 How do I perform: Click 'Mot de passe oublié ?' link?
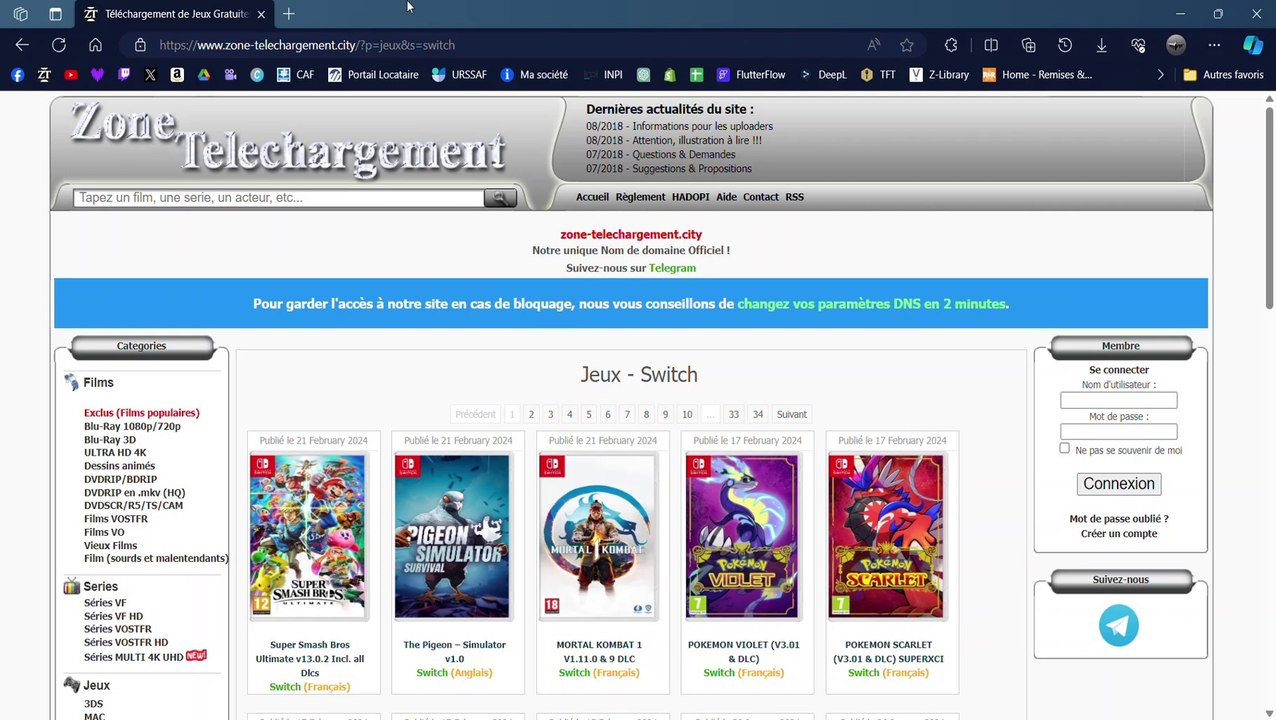(x=1119, y=519)
